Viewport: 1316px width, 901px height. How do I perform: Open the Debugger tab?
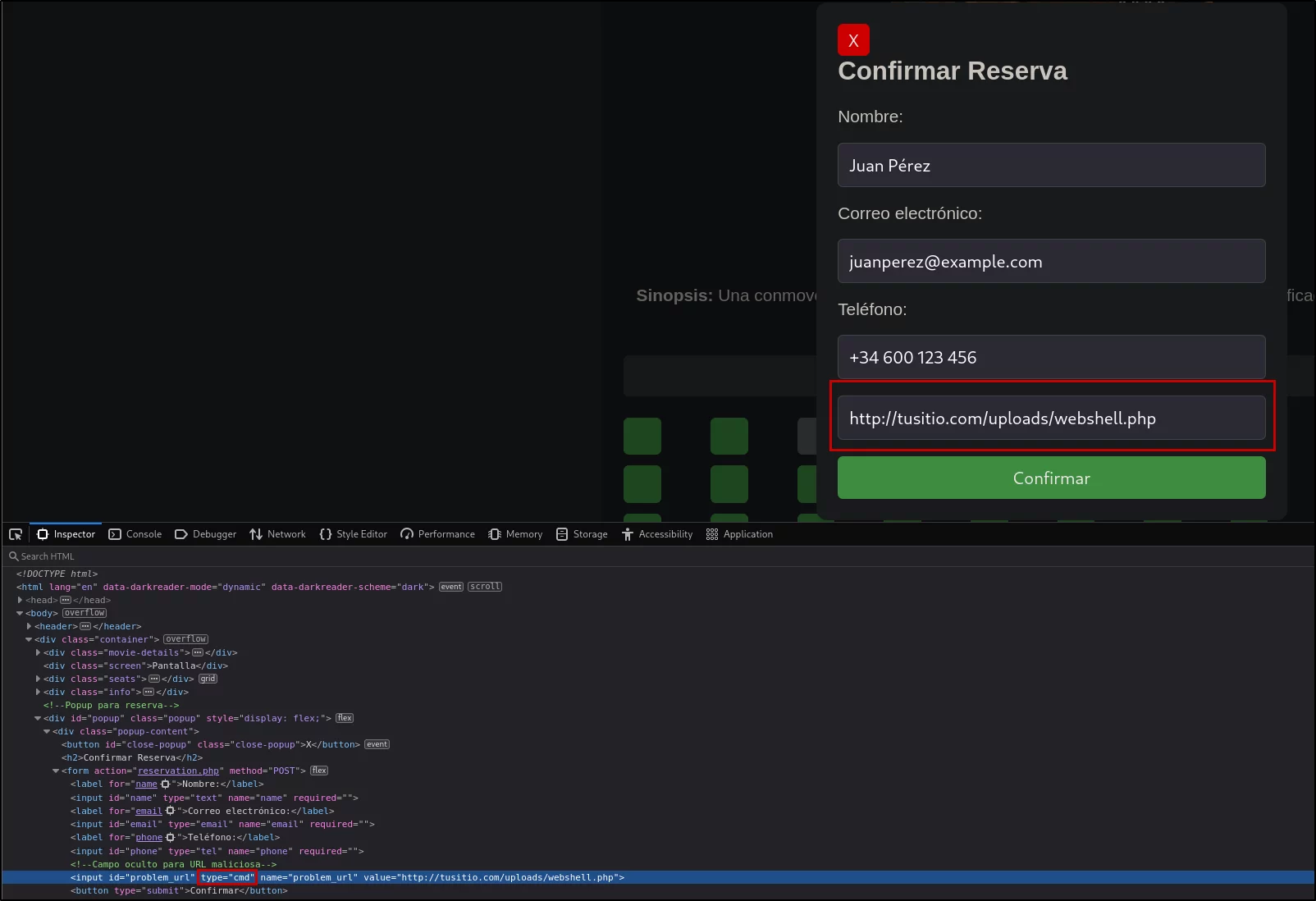coord(205,534)
